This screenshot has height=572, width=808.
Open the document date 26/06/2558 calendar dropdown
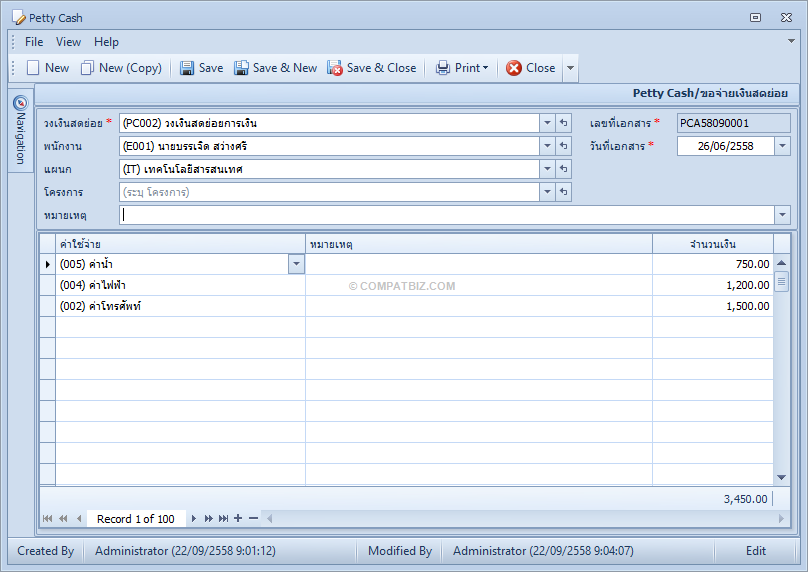(x=782, y=146)
